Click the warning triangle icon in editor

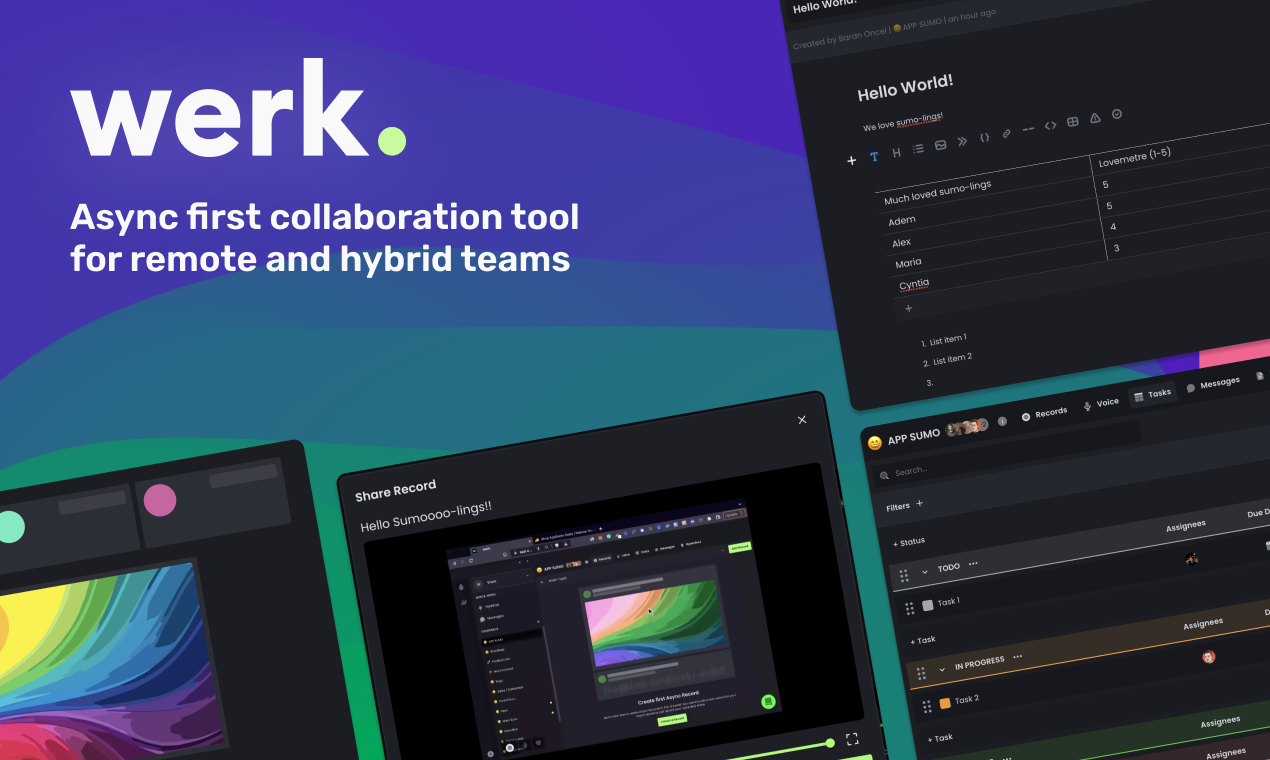point(1095,118)
